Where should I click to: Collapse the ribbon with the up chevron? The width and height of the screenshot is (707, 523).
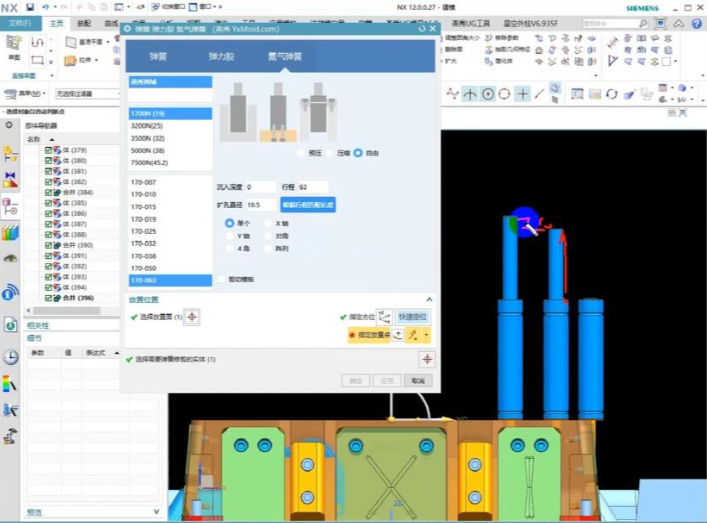point(678,23)
